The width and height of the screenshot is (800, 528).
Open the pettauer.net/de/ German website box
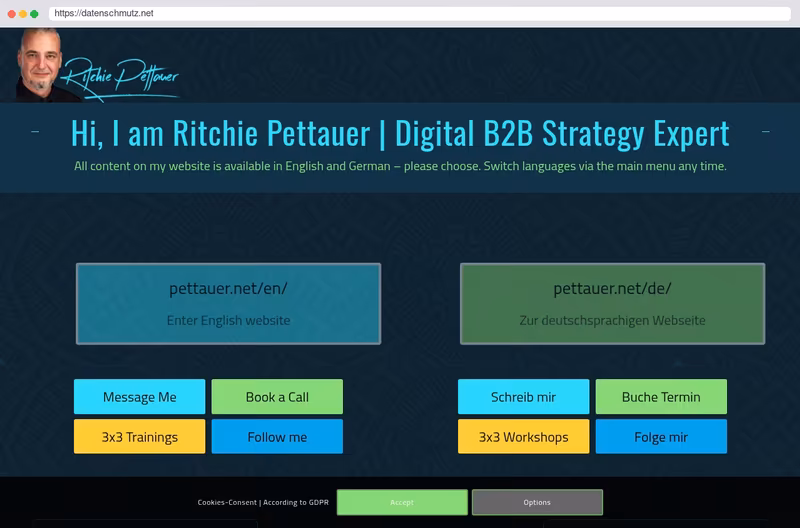612,304
